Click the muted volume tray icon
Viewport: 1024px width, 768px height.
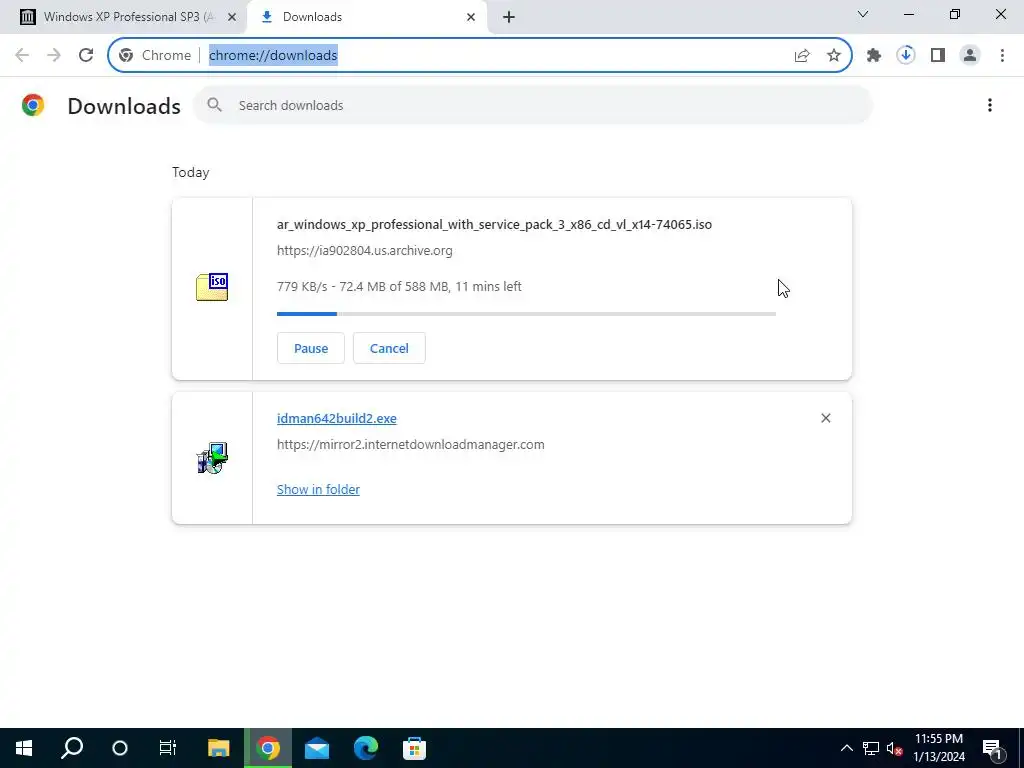coord(894,748)
